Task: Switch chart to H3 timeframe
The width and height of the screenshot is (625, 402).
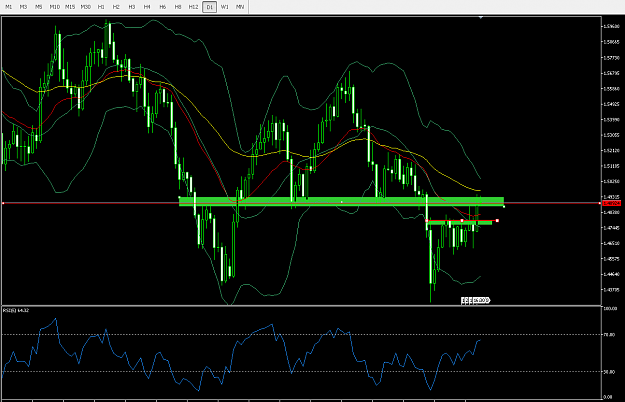Action: pos(132,7)
